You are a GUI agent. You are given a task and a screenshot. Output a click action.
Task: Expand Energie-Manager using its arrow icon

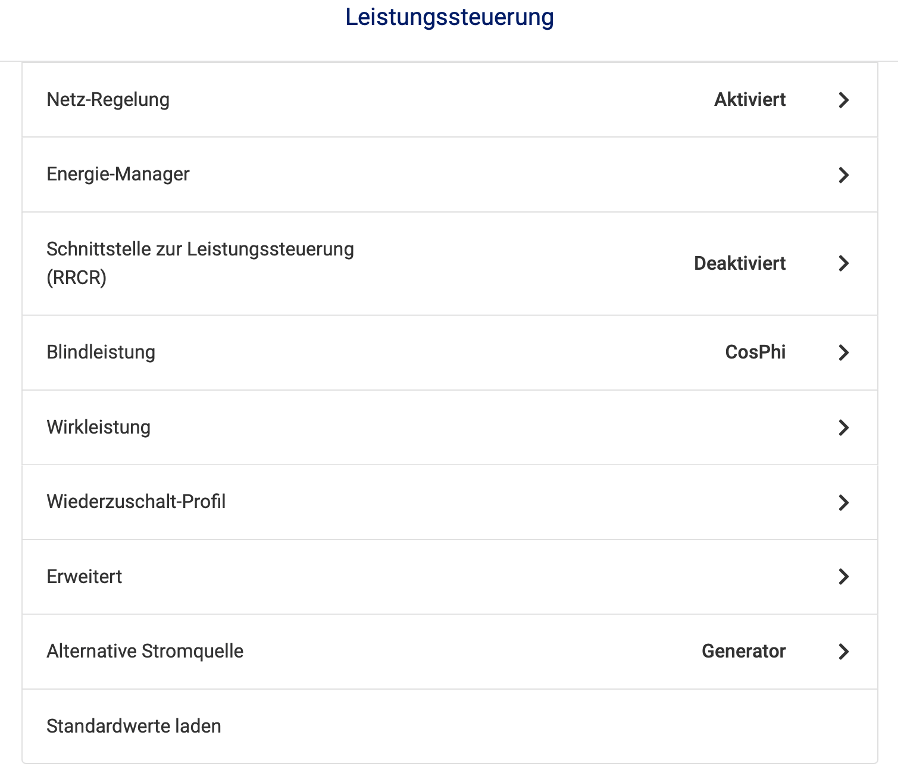(843, 175)
